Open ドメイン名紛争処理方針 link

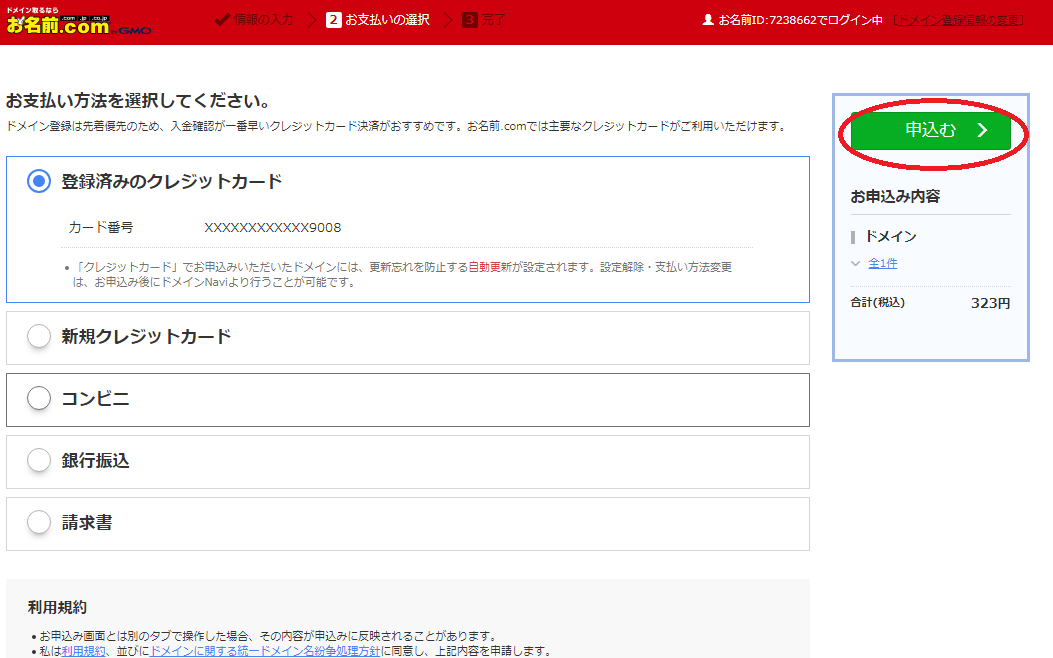pyautogui.click(x=264, y=651)
